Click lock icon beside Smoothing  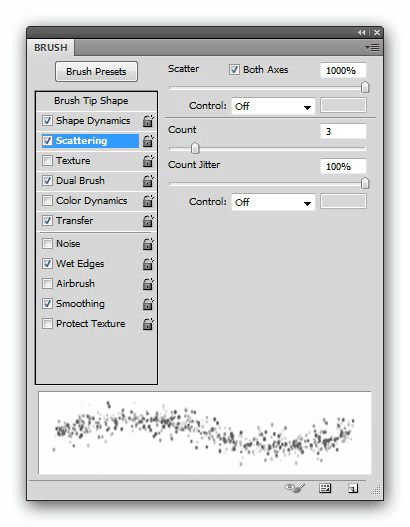pos(148,304)
